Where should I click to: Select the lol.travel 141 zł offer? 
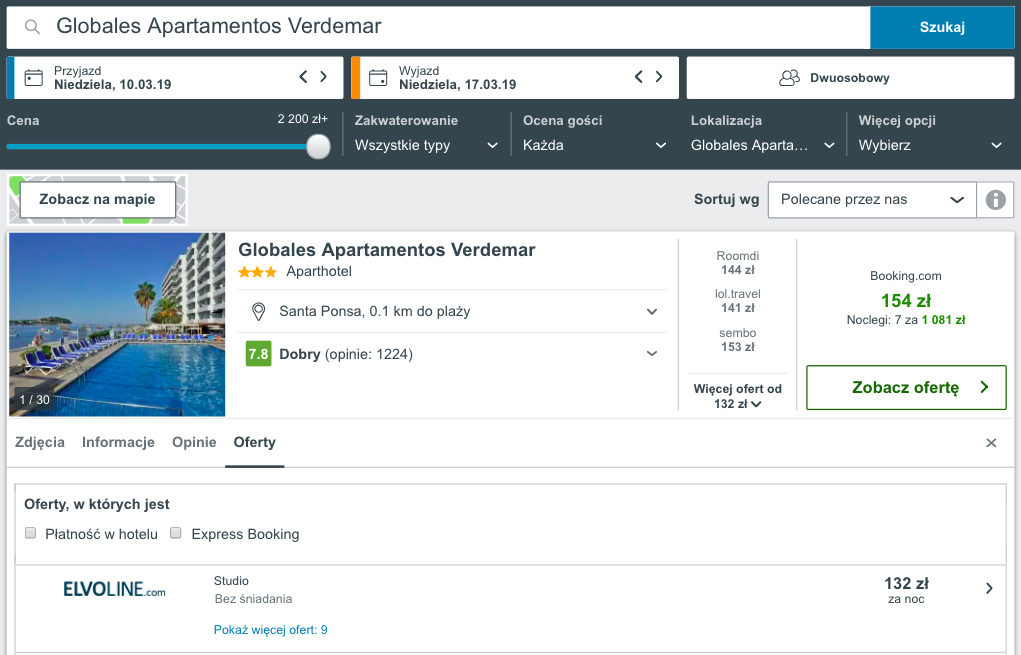click(x=738, y=301)
